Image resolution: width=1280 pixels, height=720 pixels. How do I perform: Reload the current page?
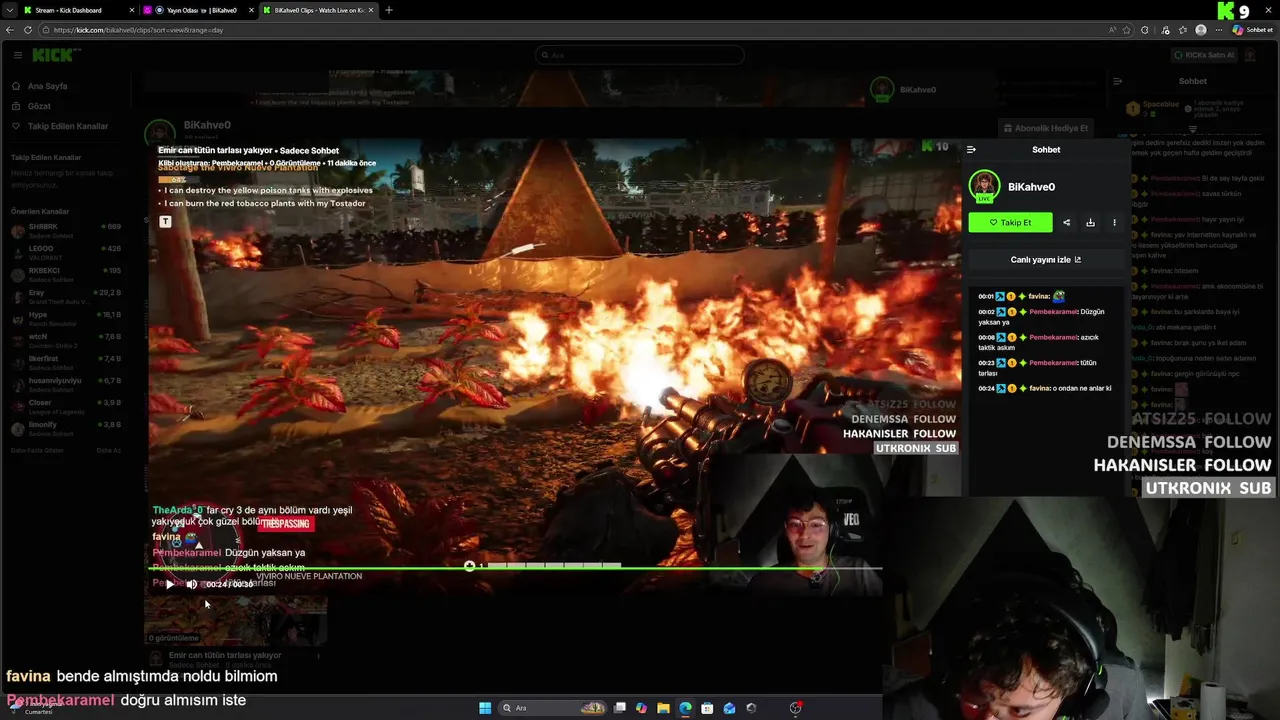pos(28,30)
